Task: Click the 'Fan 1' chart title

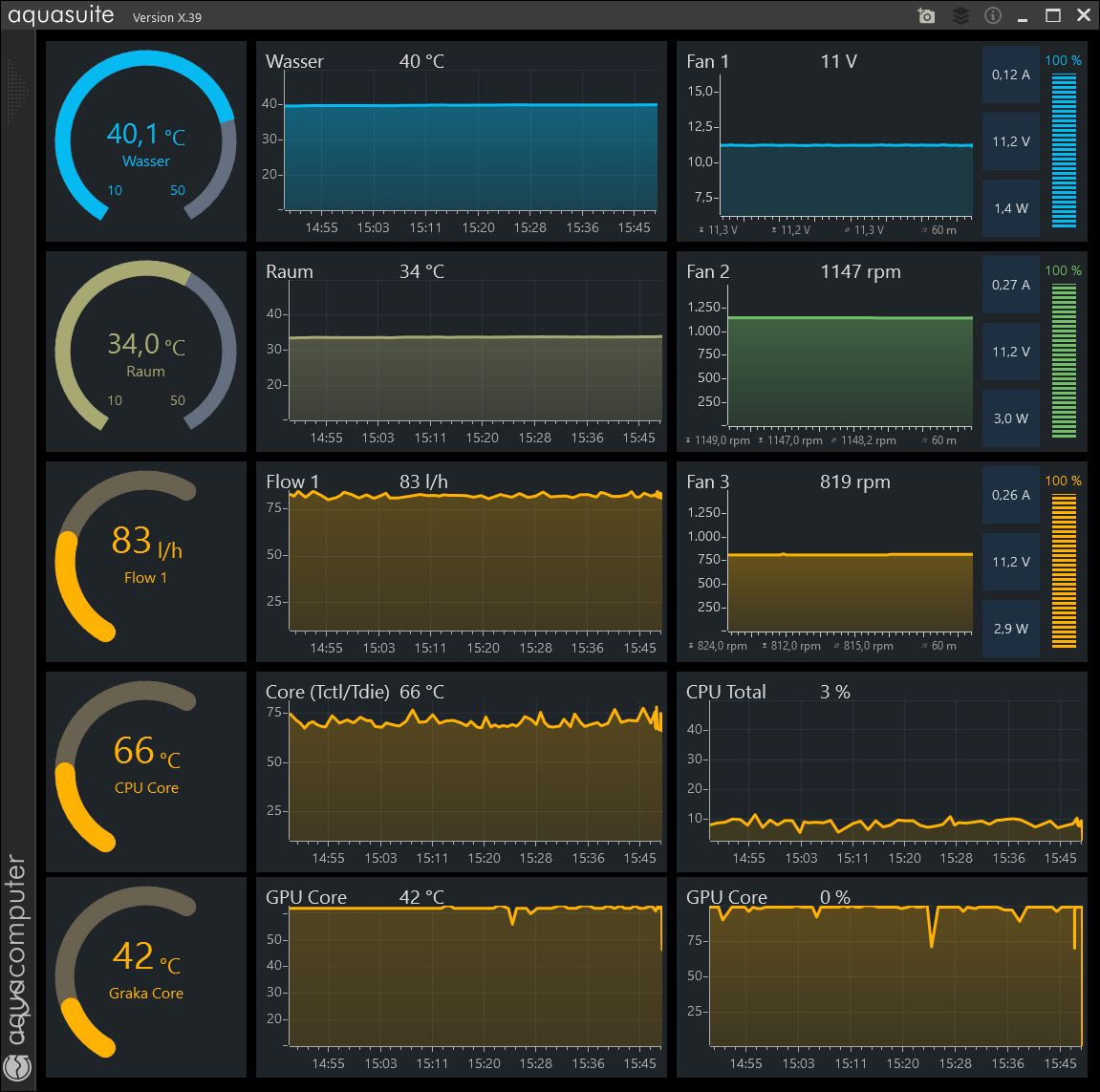Action: coord(707,62)
